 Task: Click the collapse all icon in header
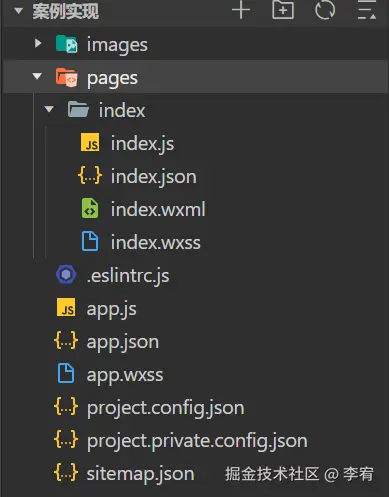tap(367, 10)
